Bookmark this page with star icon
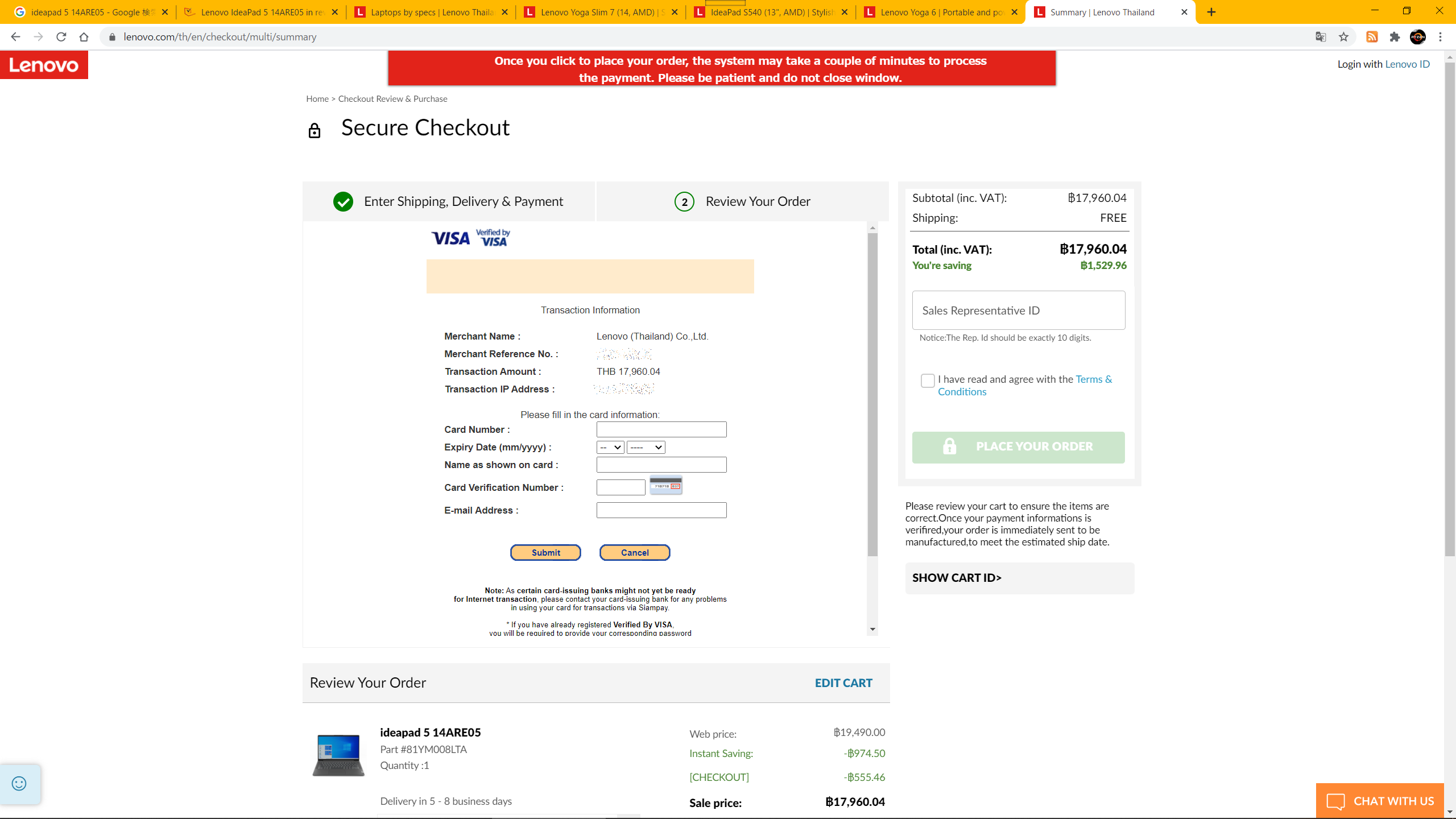The width and height of the screenshot is (1456, 819). (1343, 37)
